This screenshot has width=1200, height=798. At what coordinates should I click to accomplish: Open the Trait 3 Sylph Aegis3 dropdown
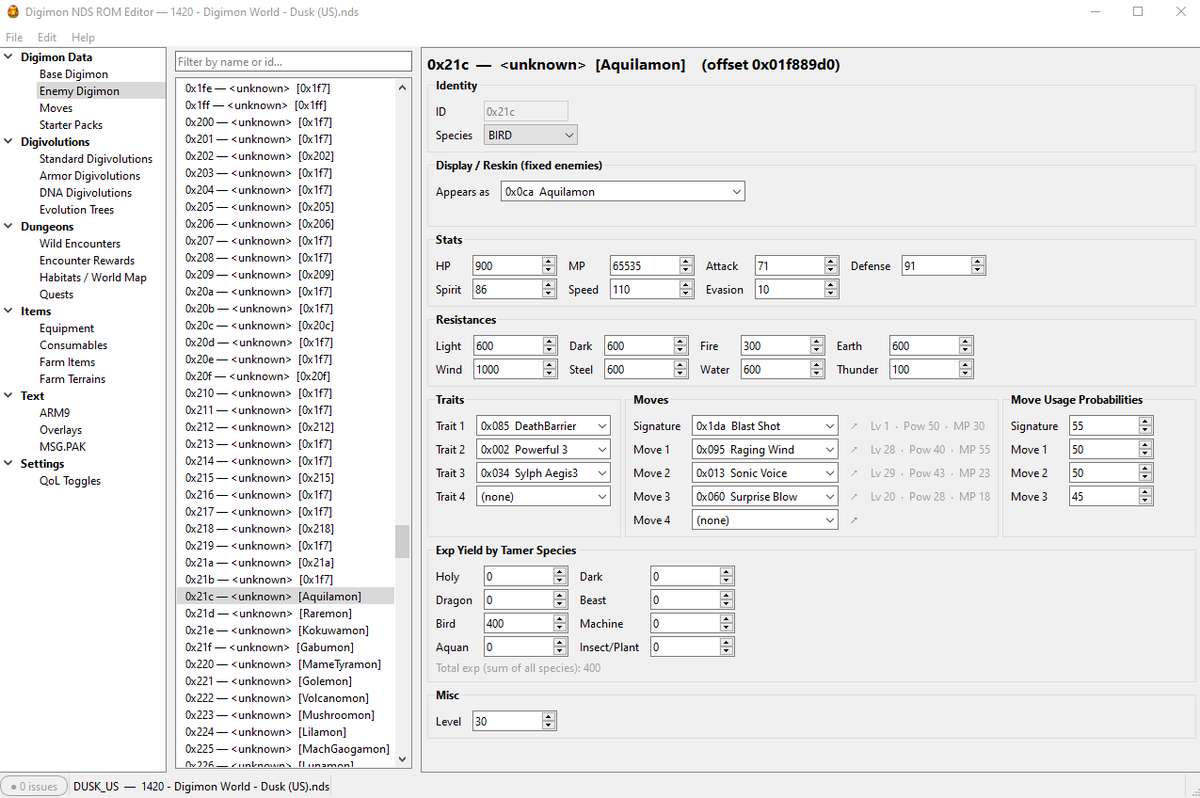(543, 473)
